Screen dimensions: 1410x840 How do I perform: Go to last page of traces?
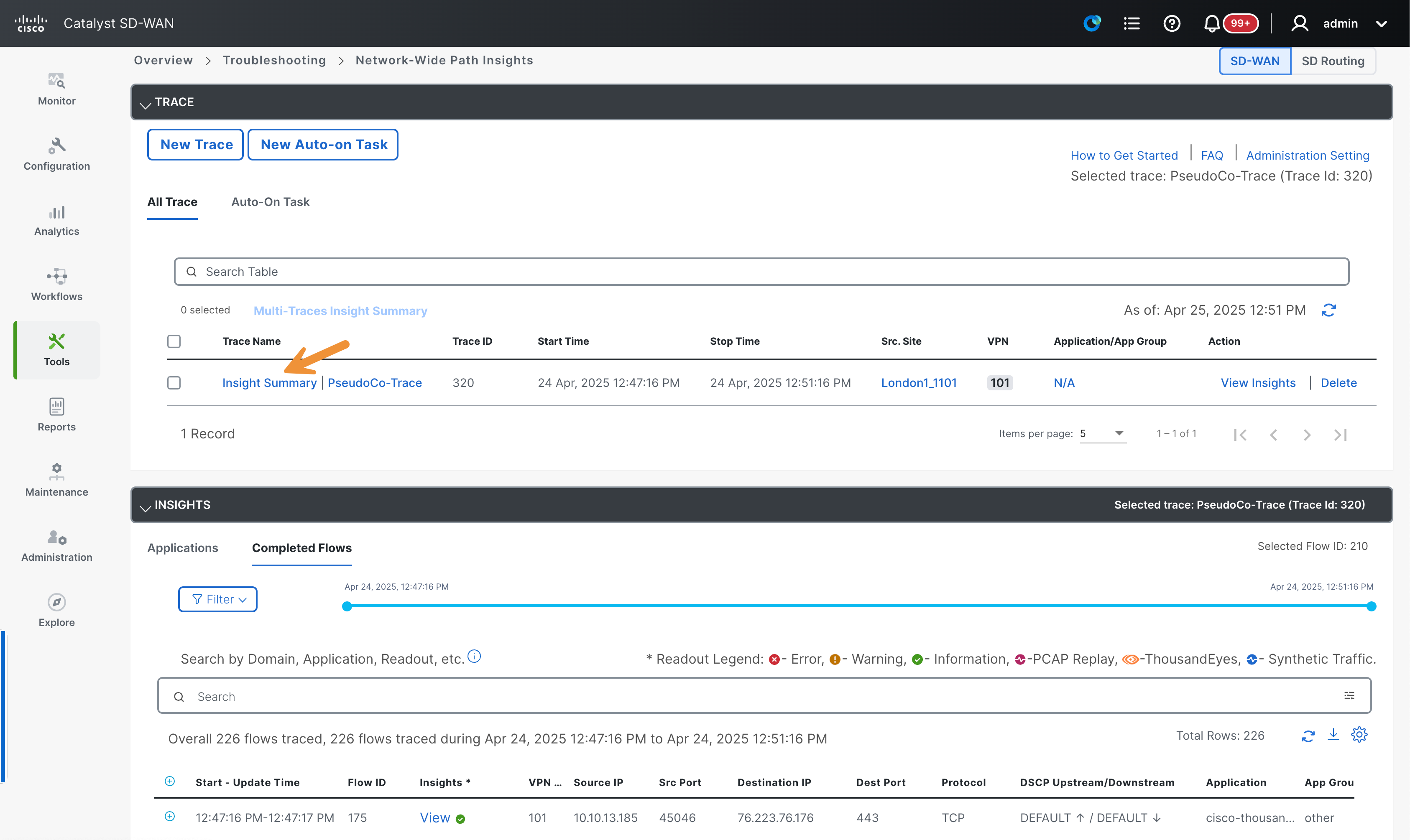tap(1340, 435)
